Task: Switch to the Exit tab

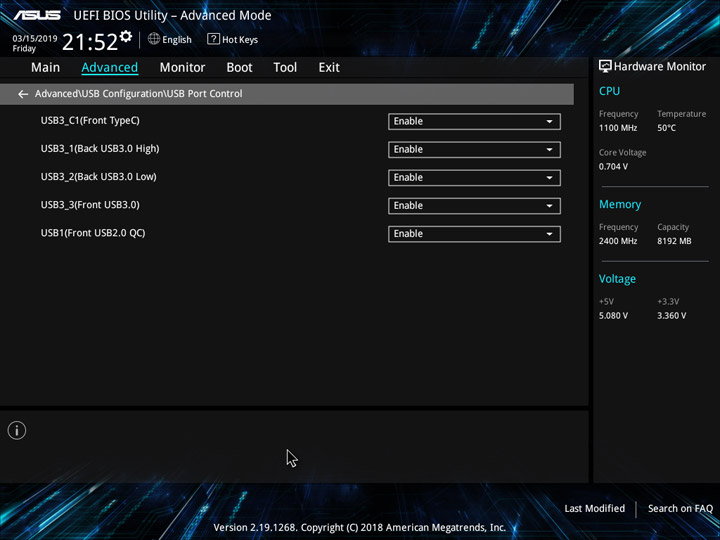Action: [329, 68]
